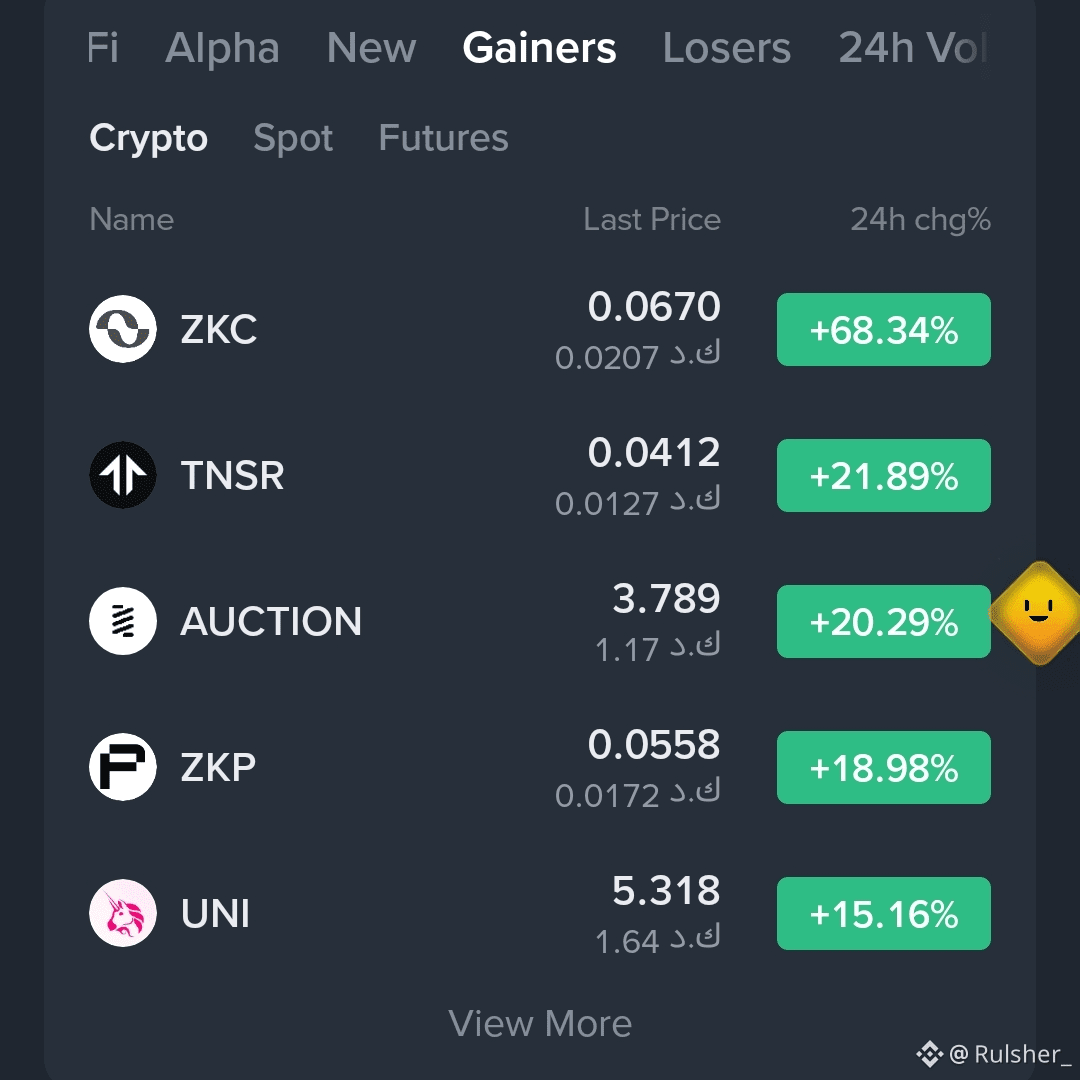Tap the Binance logo beside Rulsher
The height and width of the screenshot is (1080, 1080).
point(929,1054)
